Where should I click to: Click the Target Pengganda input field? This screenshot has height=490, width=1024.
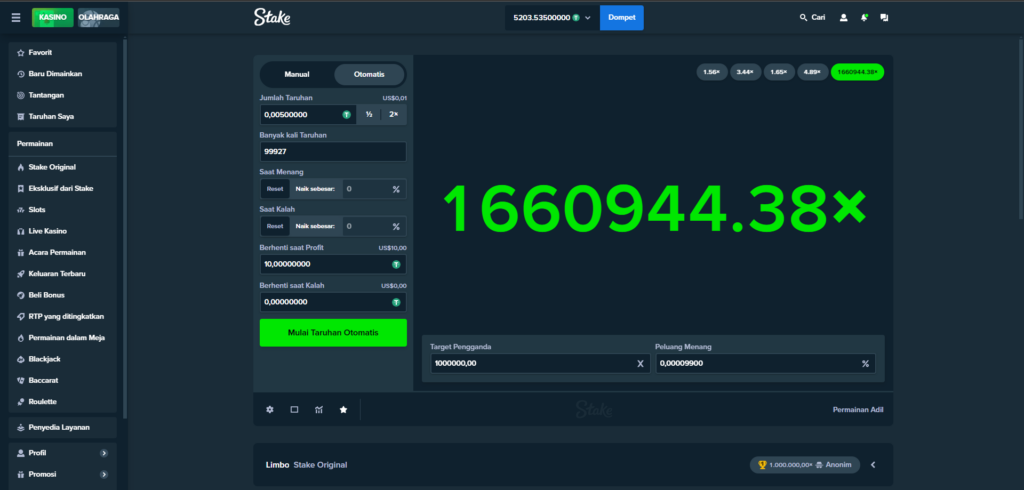click(x=540, y=363)
